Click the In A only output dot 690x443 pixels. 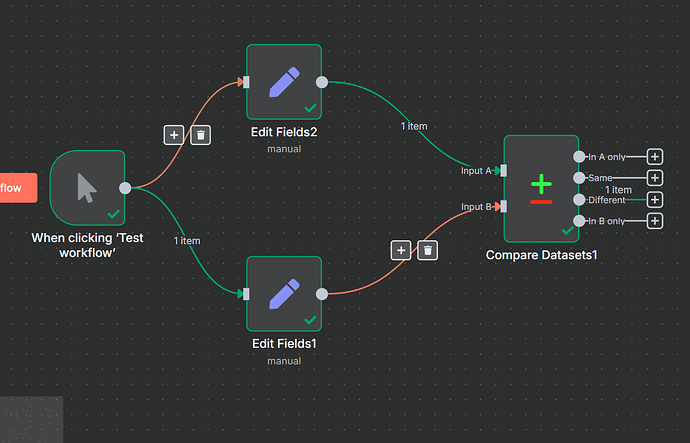pyautogui.click(x=579, y=157)
